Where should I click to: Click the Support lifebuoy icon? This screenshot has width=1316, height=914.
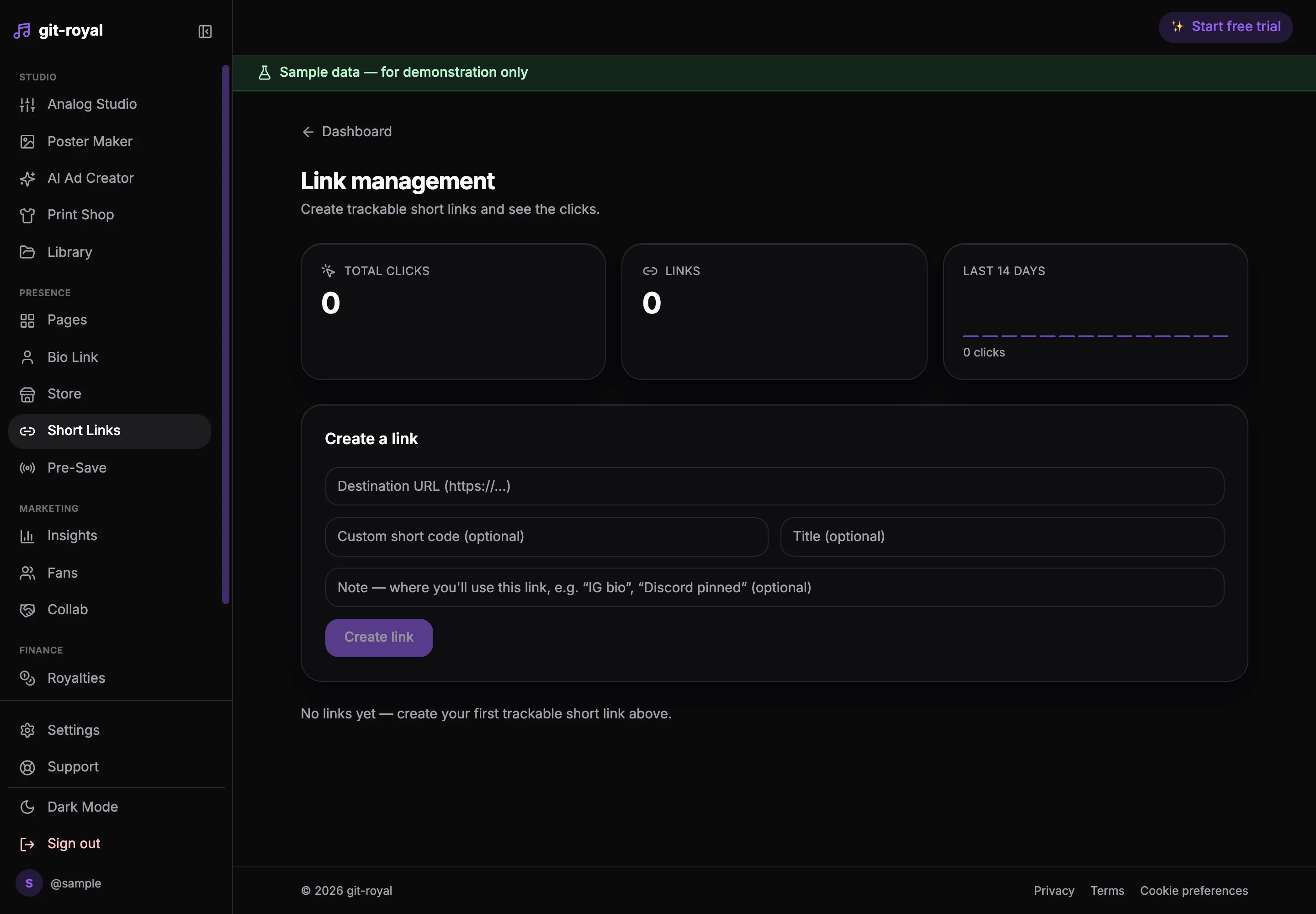(x=27, y=767)
